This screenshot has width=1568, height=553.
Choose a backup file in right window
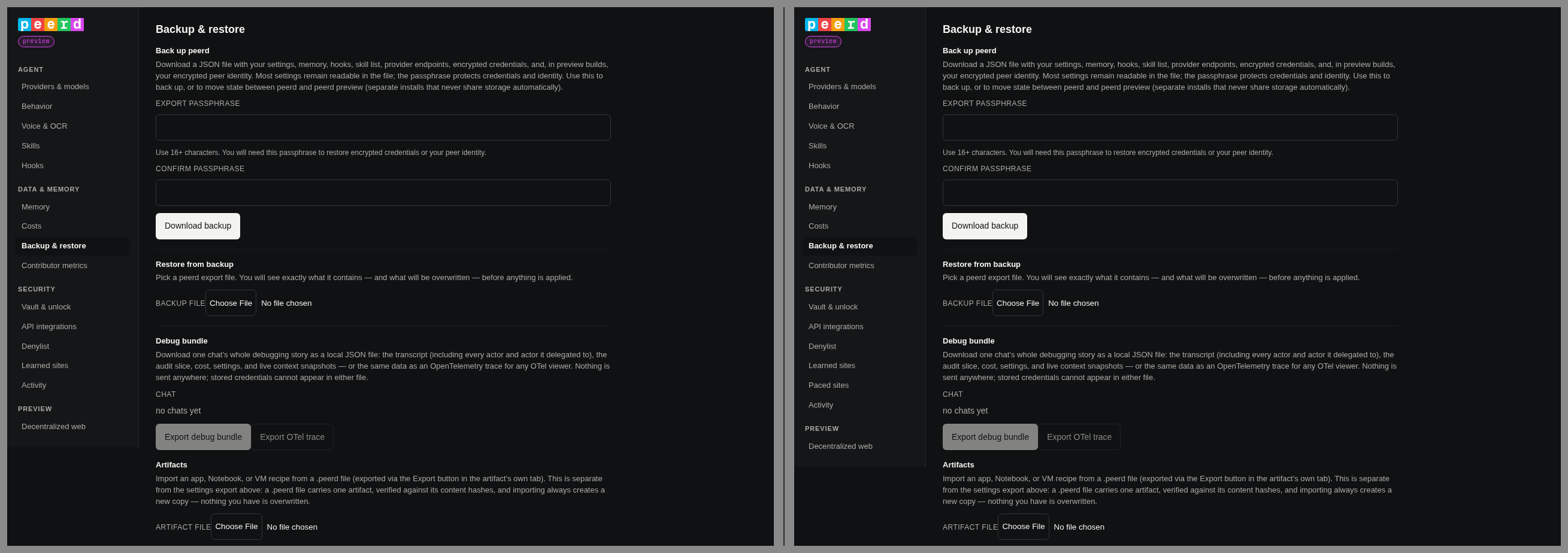point(1018,303)
